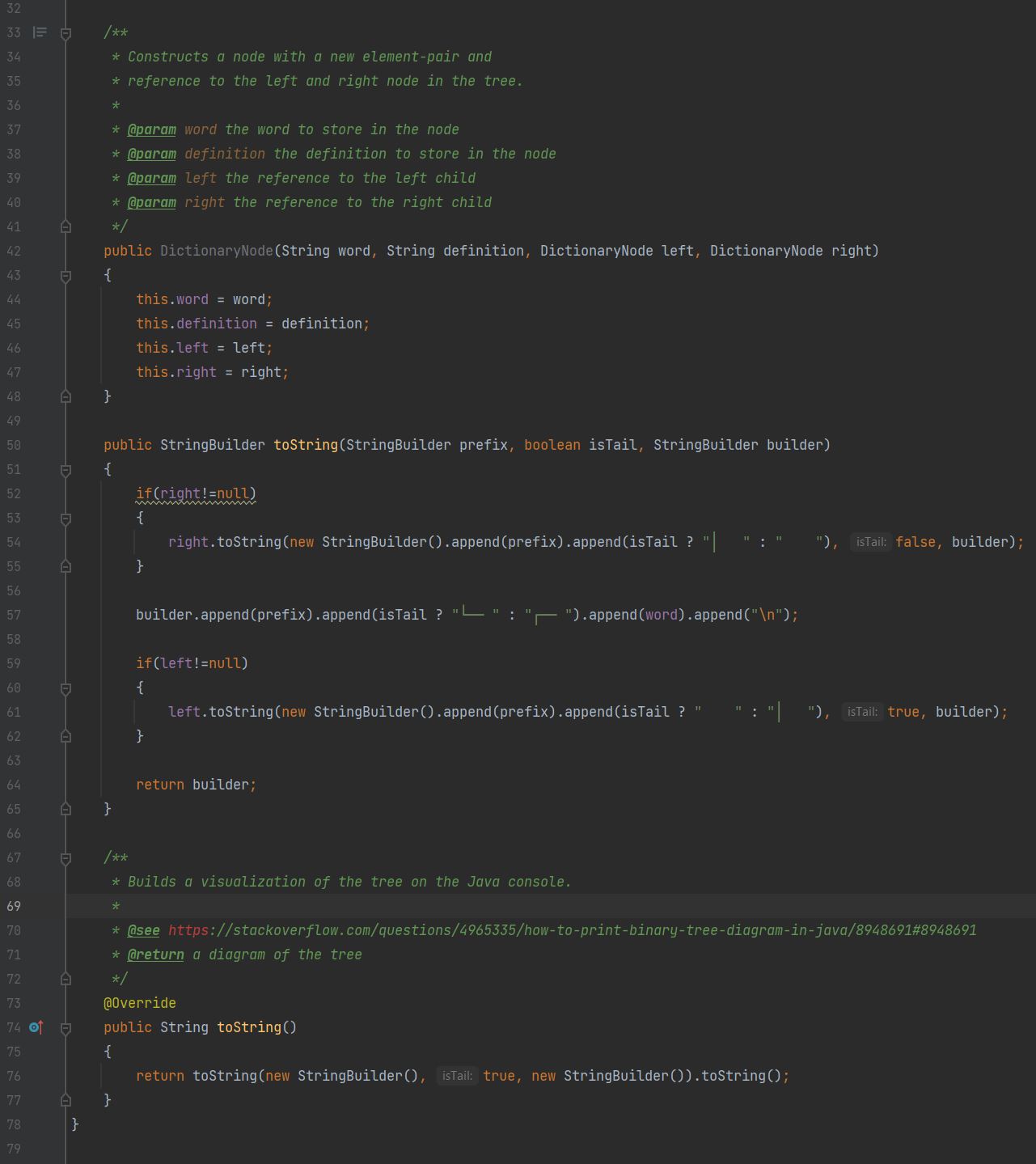Screen dimensions: 1036x1164
Task: Toggle rendered view icon on line 33
Action: click(x=40, y=32)
